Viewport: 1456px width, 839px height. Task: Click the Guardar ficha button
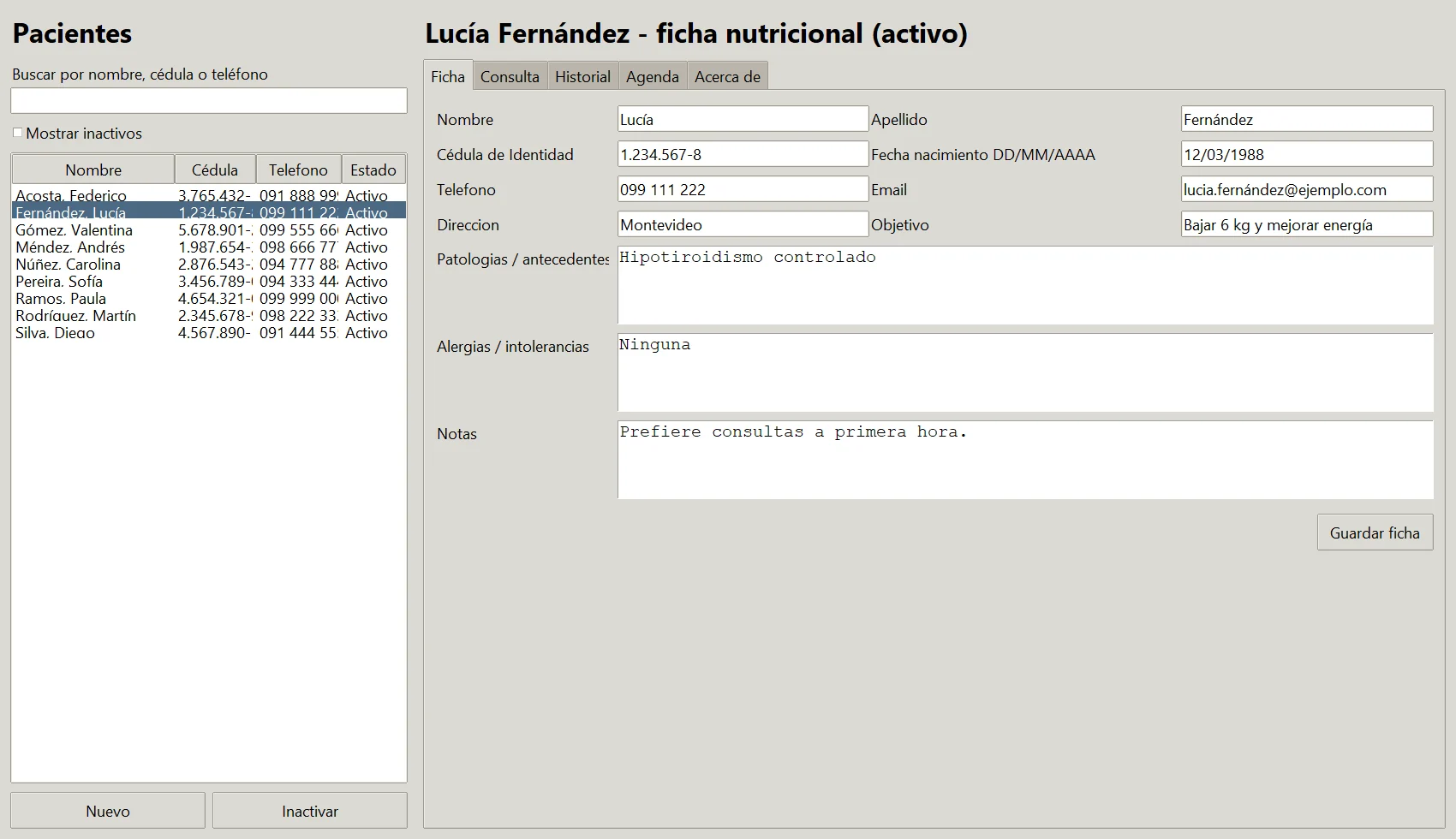point(1375,533)
